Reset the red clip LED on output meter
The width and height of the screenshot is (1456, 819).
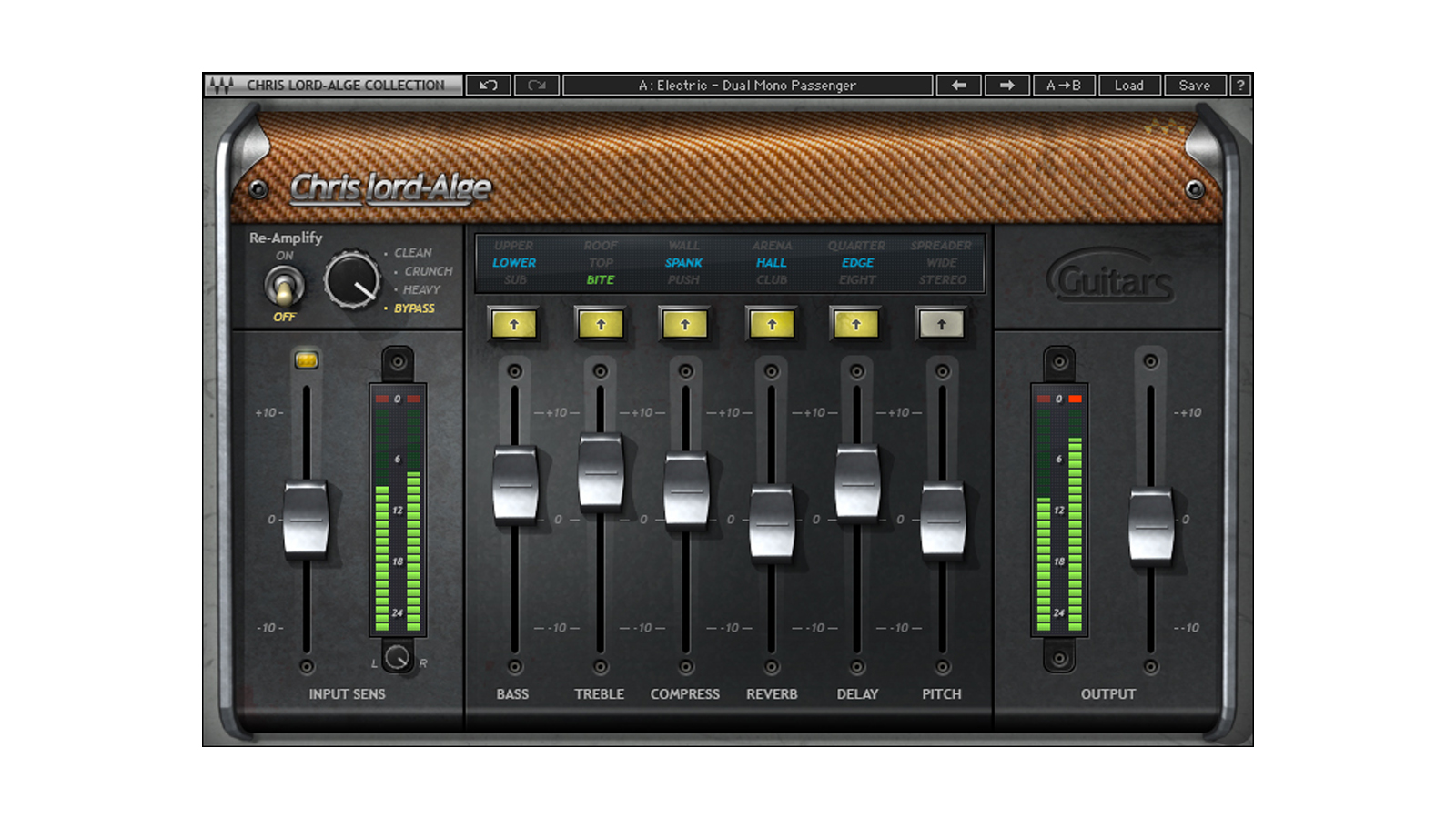point(1075,399)
